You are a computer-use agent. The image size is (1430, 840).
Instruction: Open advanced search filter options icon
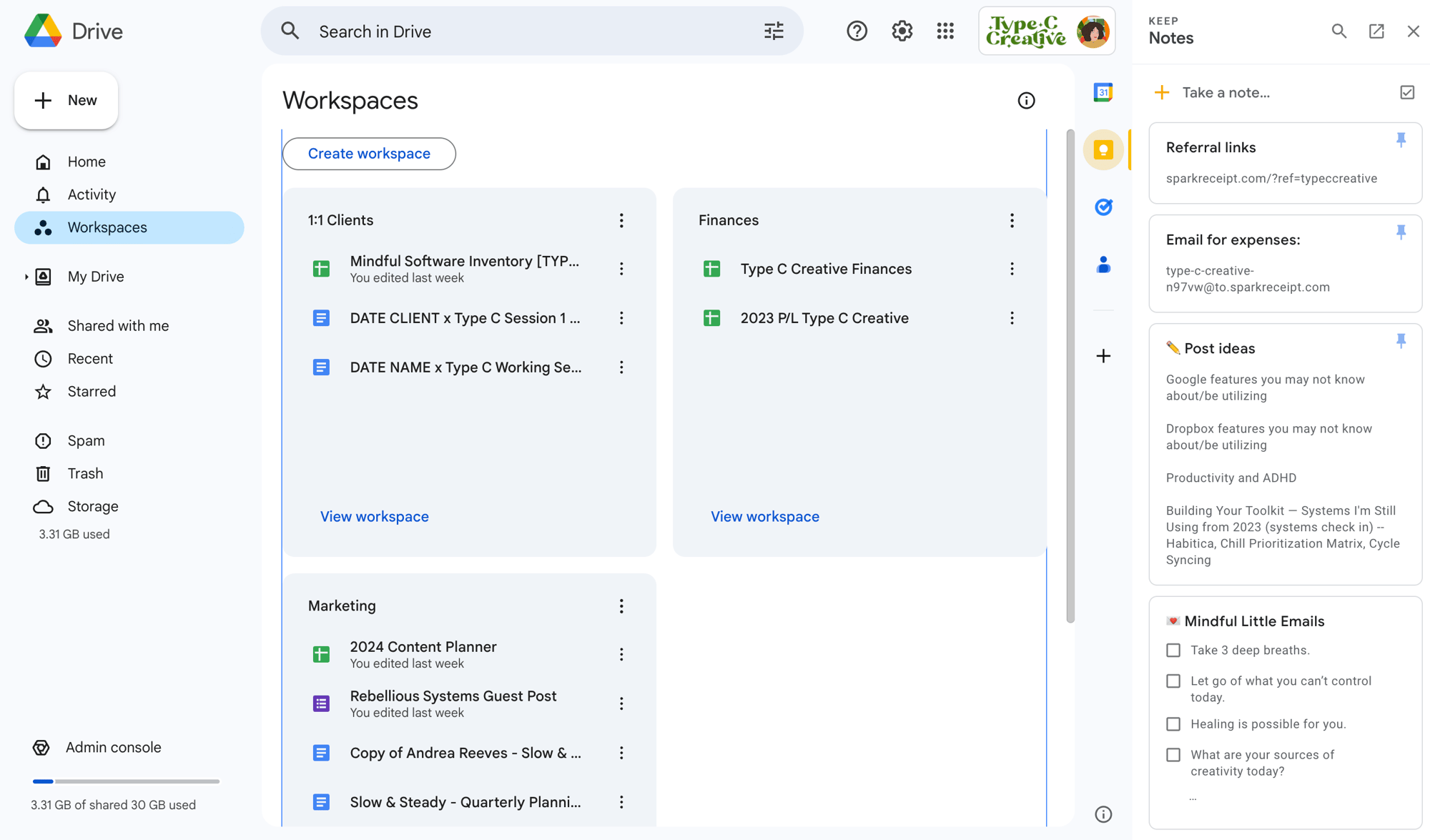774,31
